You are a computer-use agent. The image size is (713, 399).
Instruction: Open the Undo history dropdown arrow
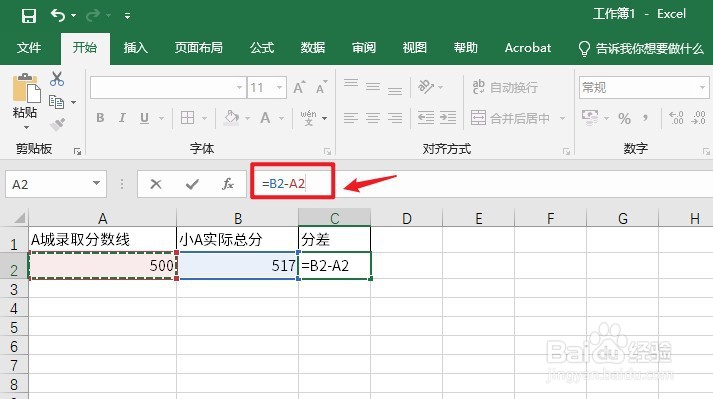[x=74, y=16]
